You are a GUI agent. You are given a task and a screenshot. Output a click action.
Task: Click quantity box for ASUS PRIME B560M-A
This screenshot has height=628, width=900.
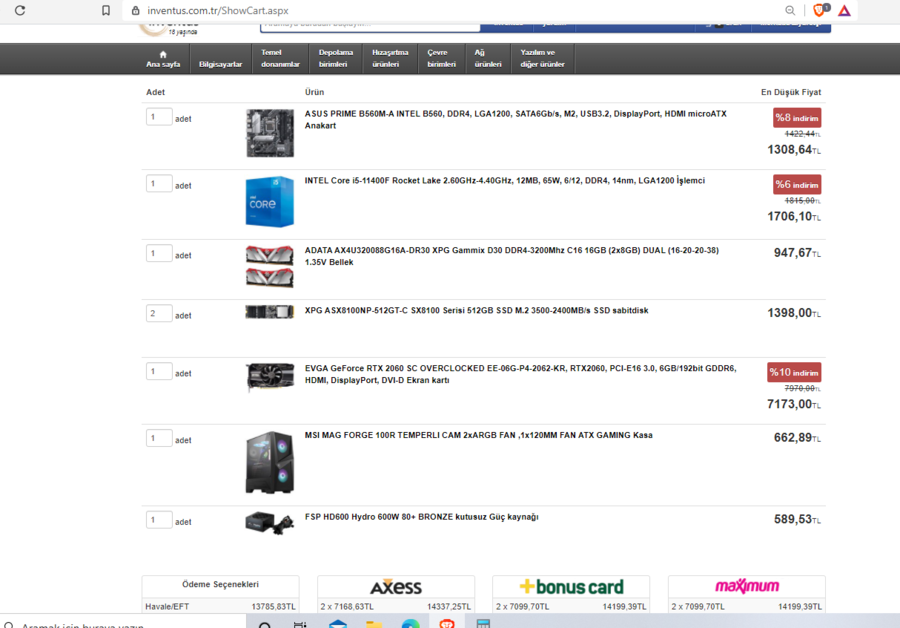(x=159, y=117)
